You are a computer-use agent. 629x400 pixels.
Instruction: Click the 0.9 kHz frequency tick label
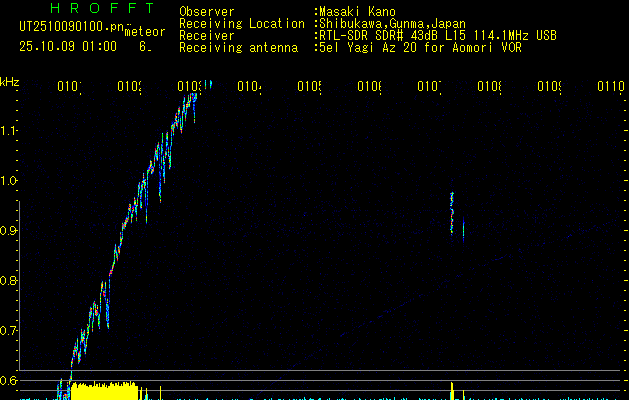pos(9,231)
